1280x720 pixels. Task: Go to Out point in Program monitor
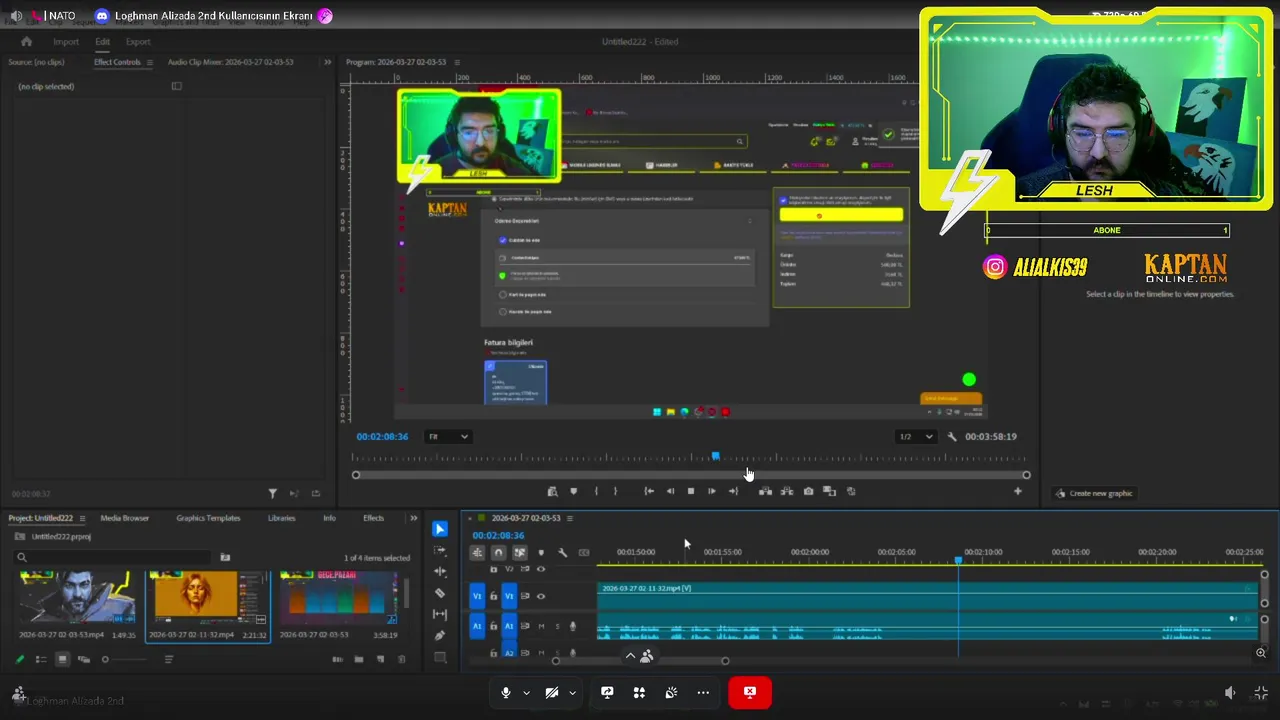733,491
